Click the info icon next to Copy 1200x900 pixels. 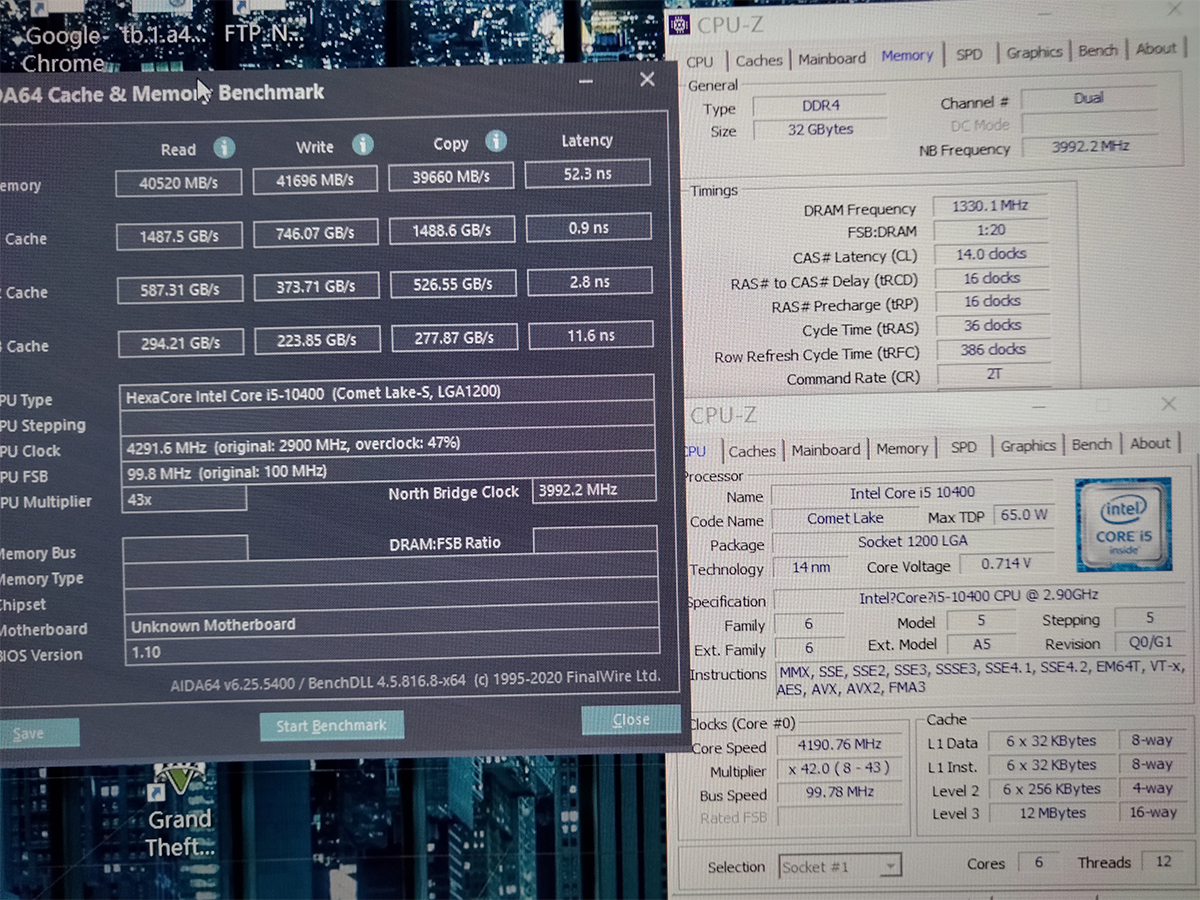tap(496, 141)
